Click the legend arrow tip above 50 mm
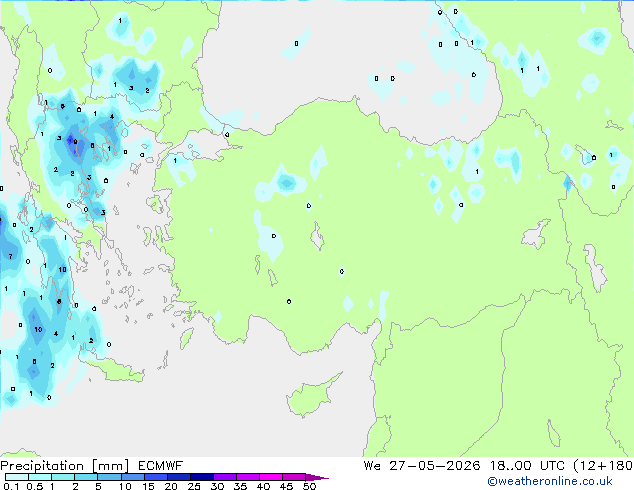Image resolution: width=634 pixels, height=490 pixels. coord(317,477)
